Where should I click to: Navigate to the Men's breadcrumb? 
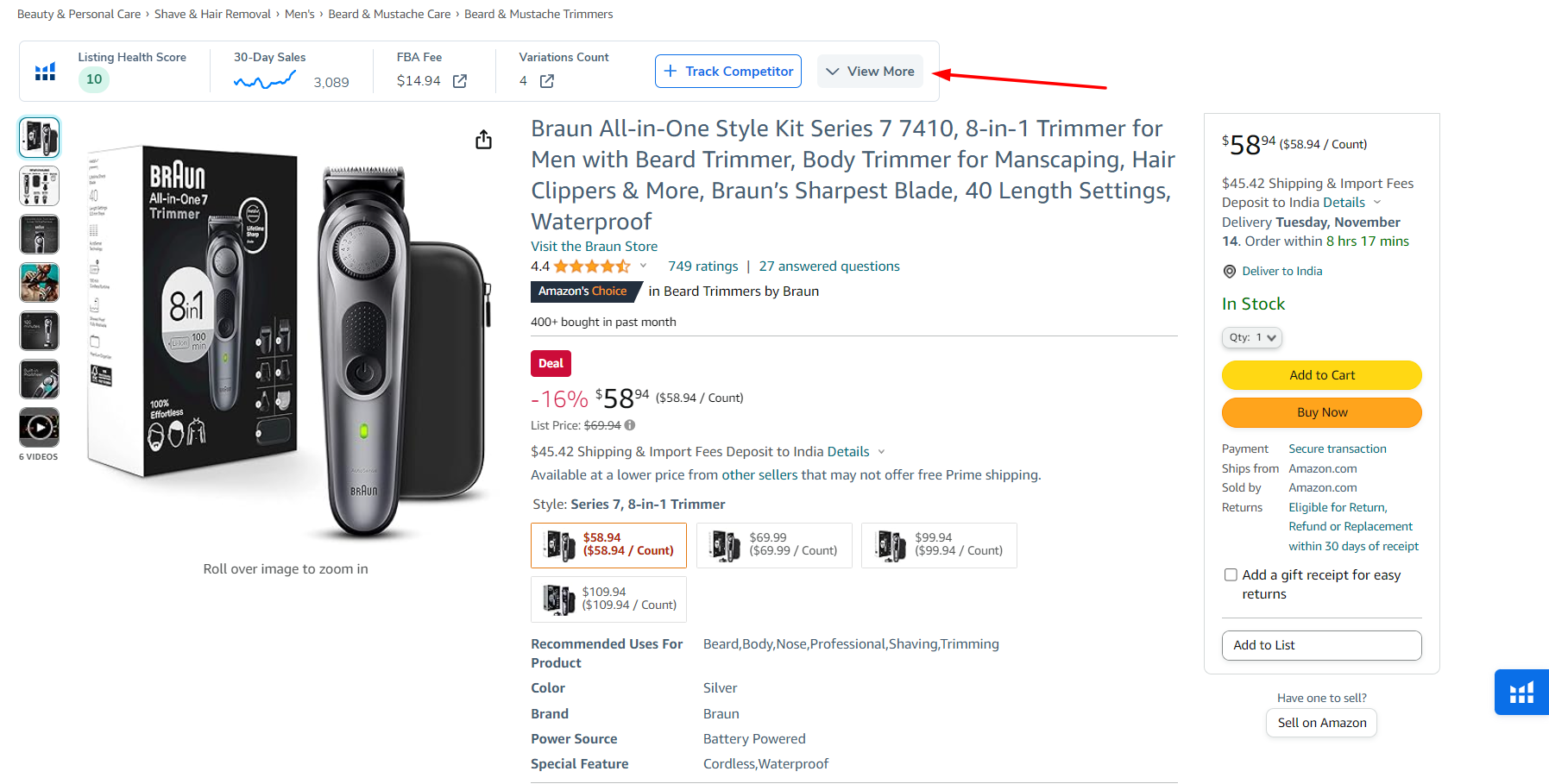coord(299,13)
